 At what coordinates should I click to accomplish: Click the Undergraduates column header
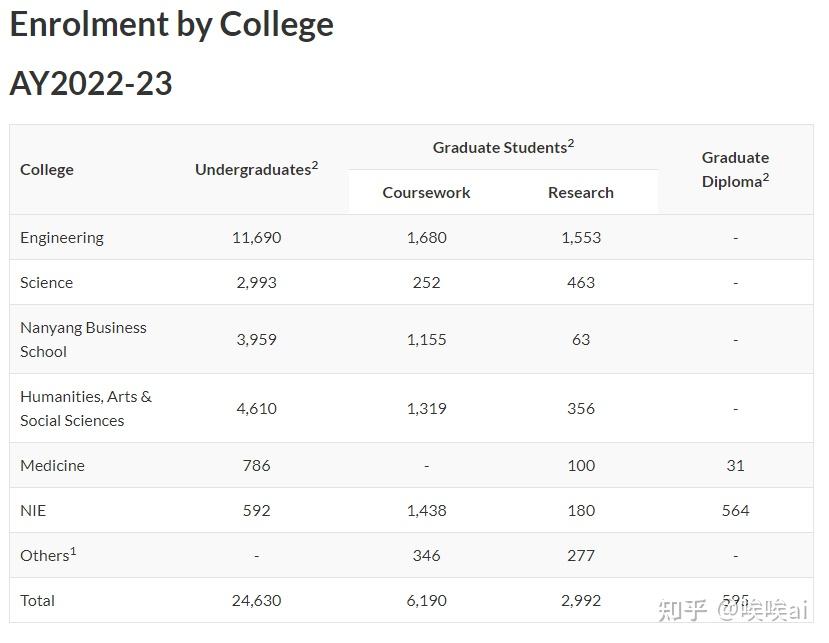[x=256, y=169]
